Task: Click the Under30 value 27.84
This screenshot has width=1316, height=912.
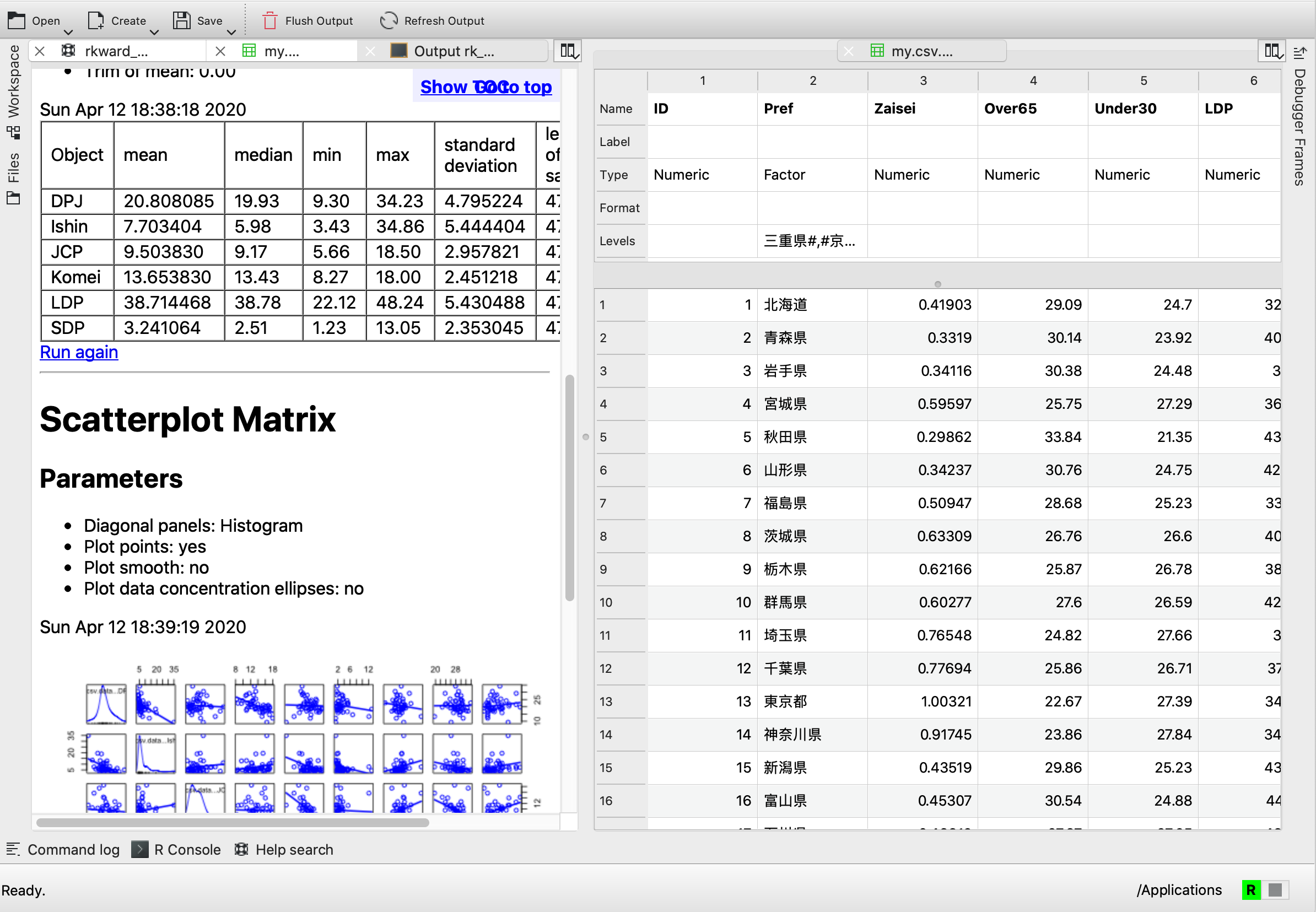Action: (x=1144, y=735)
